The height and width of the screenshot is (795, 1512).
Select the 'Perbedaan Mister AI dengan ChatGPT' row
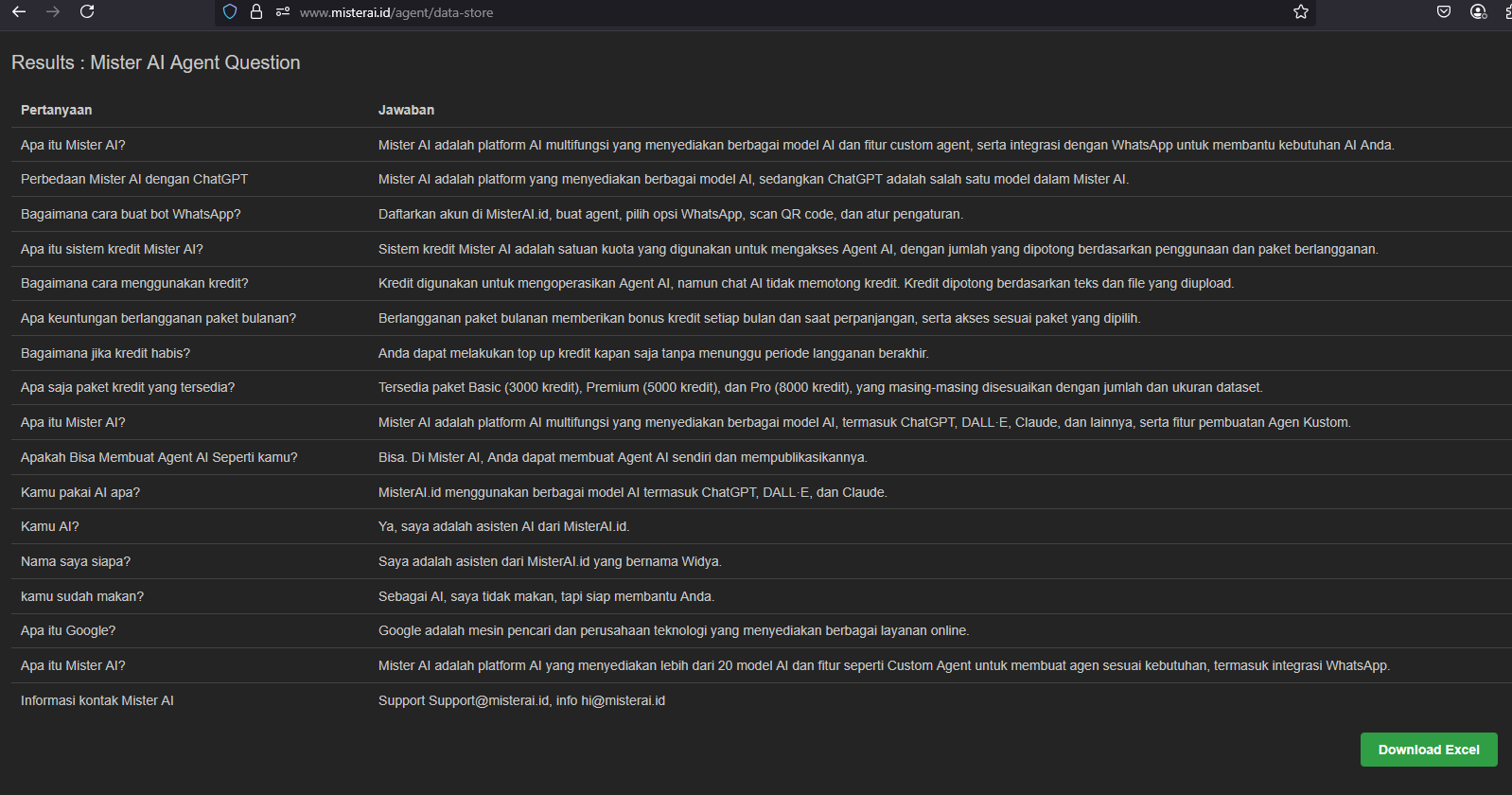[x=134, y=179]
